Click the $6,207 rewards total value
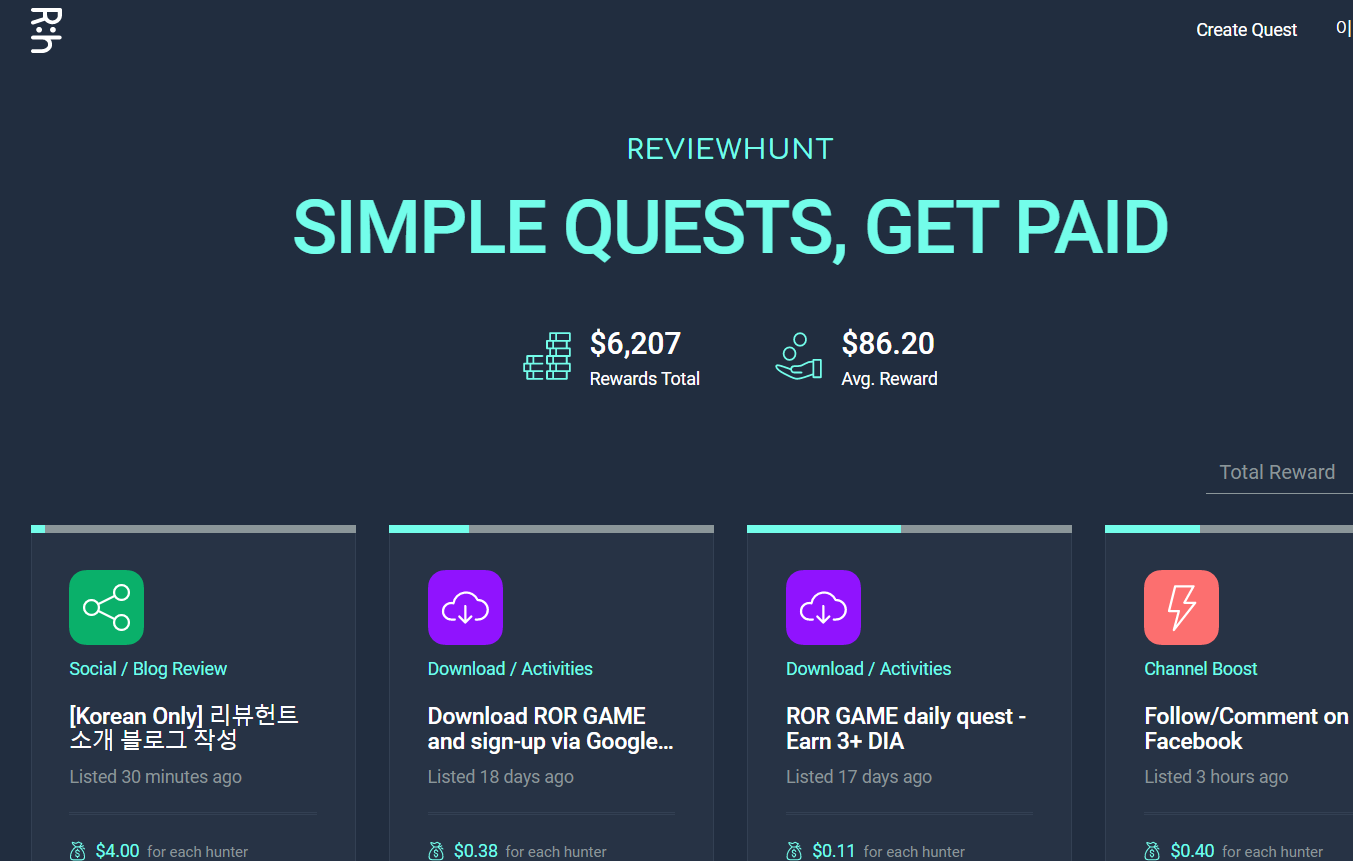This screenshot has height=861, width=1353. tap(635, 344)
